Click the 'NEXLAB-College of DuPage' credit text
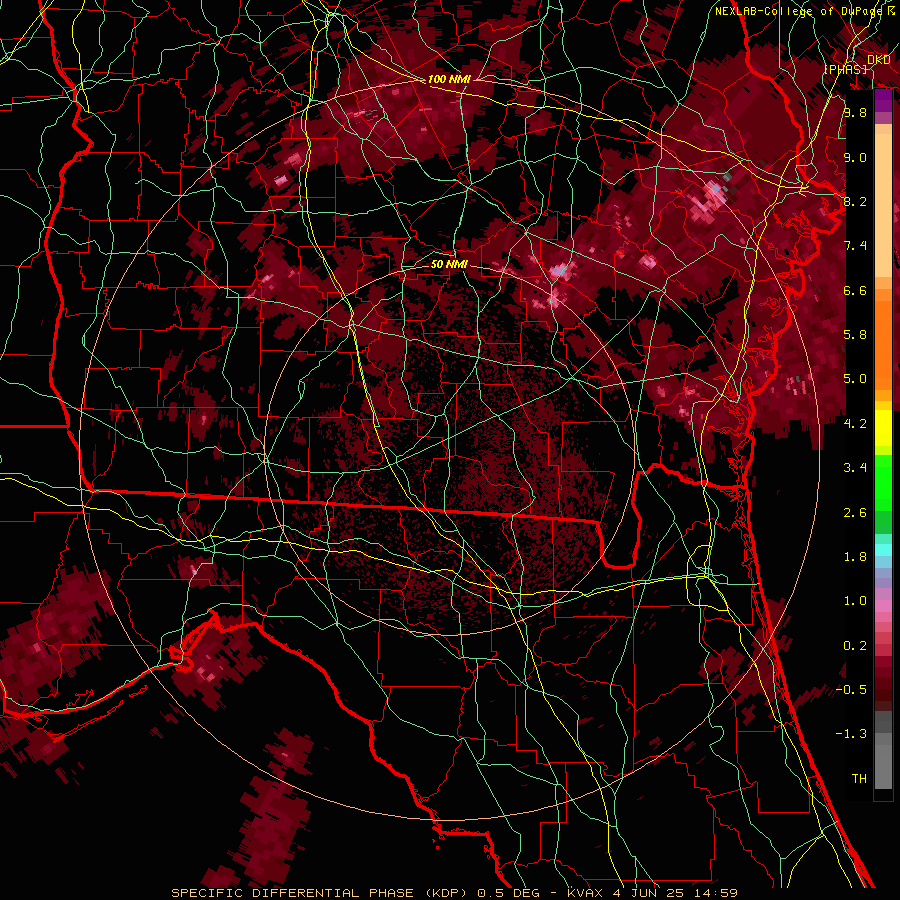 [x=798, y=11]
